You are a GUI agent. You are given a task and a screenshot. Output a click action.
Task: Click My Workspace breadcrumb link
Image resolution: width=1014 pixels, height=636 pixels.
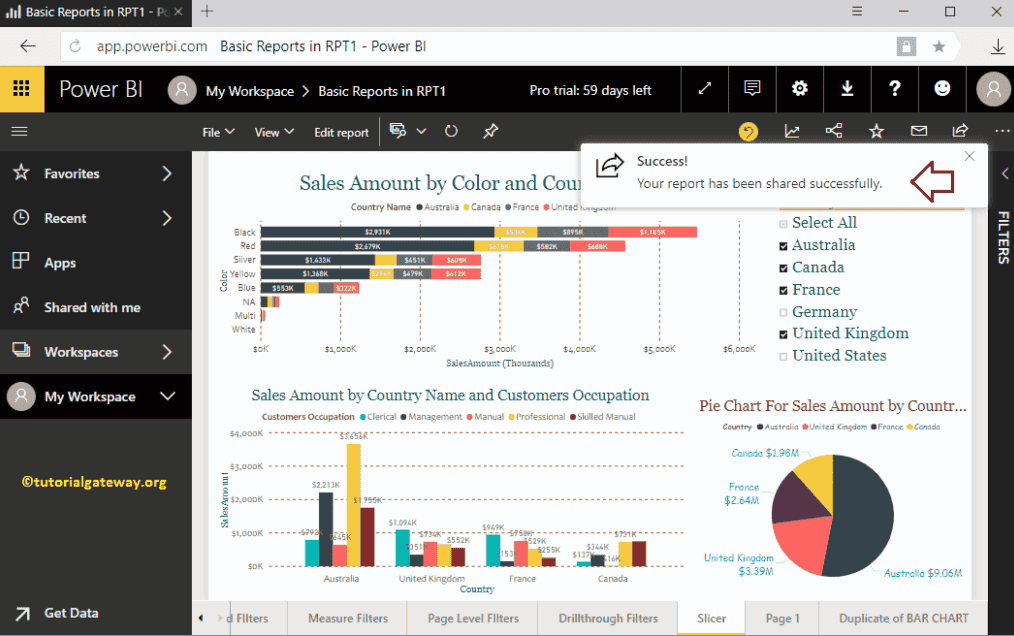click(250, 91)
